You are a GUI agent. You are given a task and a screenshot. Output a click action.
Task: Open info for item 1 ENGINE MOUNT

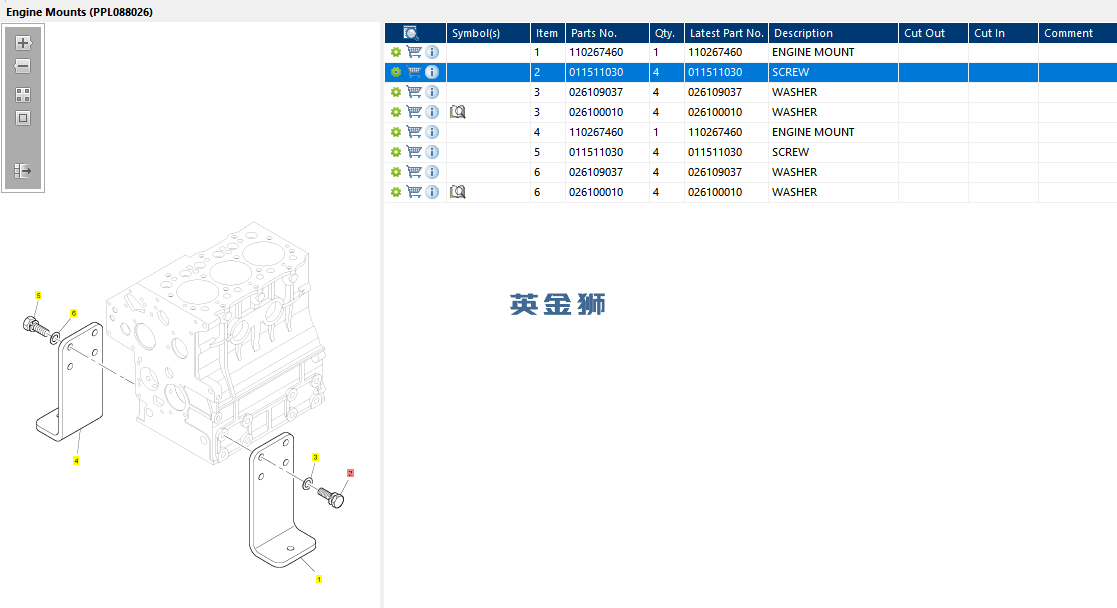(432, 52)
